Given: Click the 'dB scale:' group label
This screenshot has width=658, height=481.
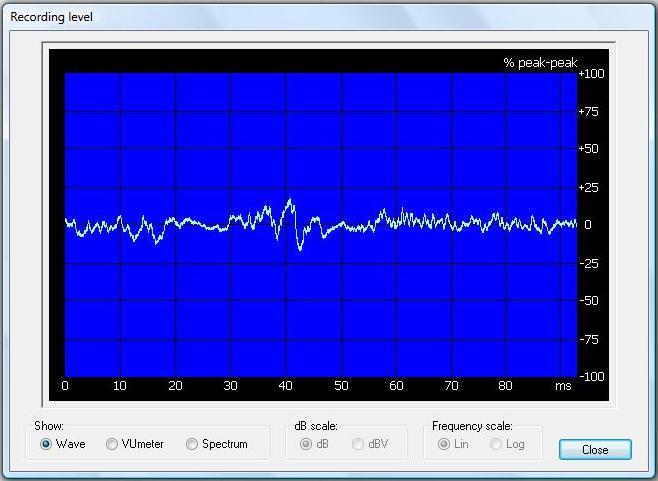Looking at the screenshot, I should pos(316,426).
